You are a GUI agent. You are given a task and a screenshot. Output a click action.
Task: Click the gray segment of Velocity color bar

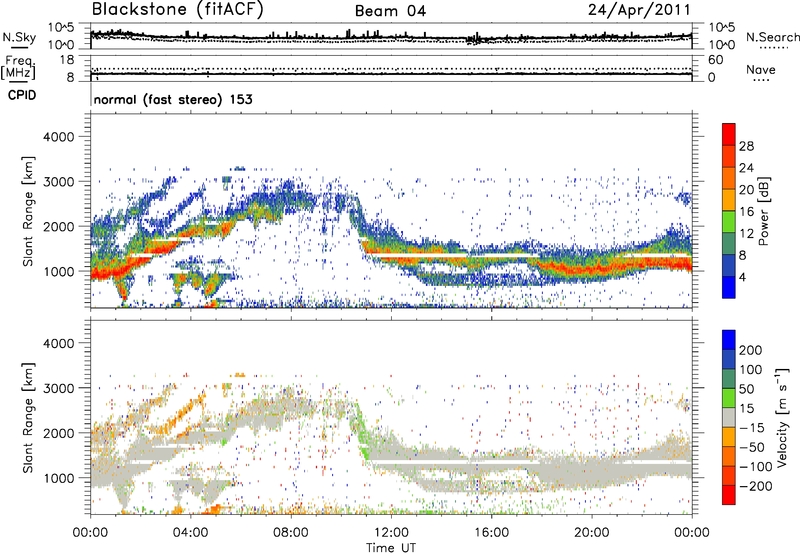click(729, 418)
